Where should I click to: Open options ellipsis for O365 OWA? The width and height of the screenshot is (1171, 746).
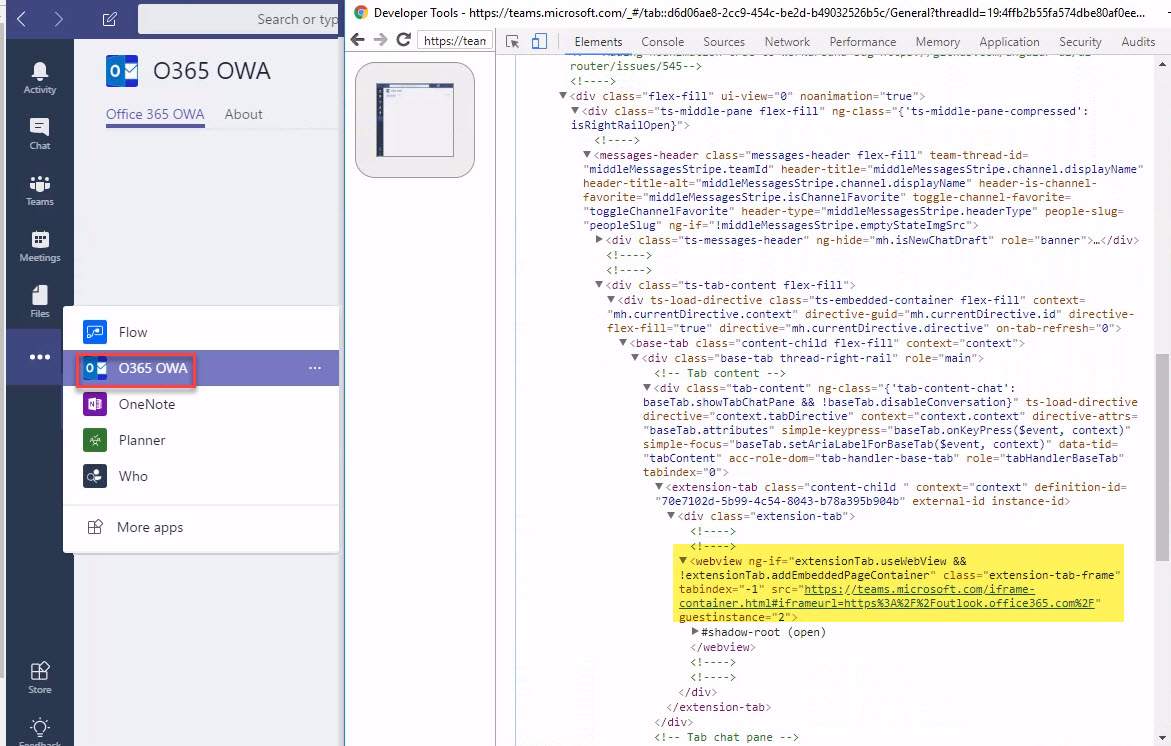315,368
